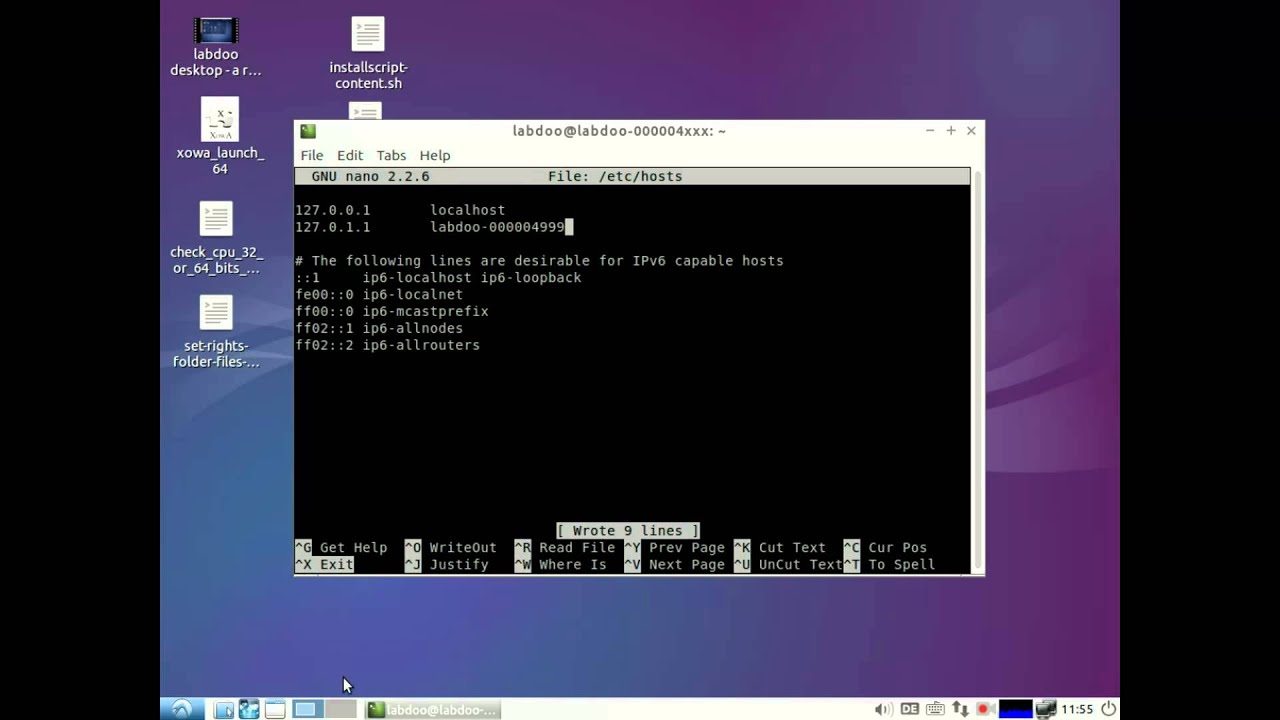Click the '127.0.1.1' address text
1280x720 pixels.
[x=332, y=227]
